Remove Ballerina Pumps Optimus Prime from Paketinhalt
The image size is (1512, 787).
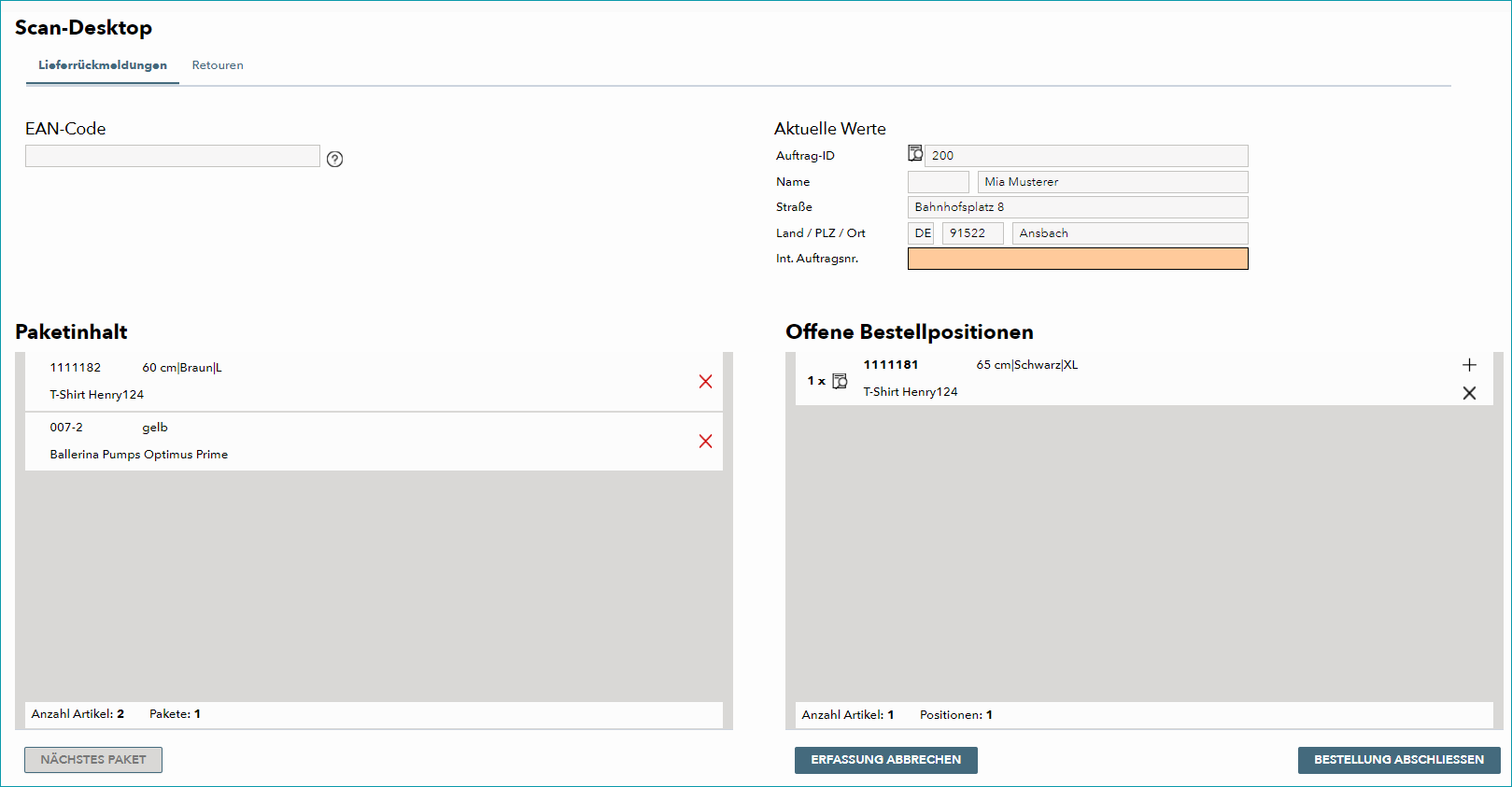click(x=705, y=441)
